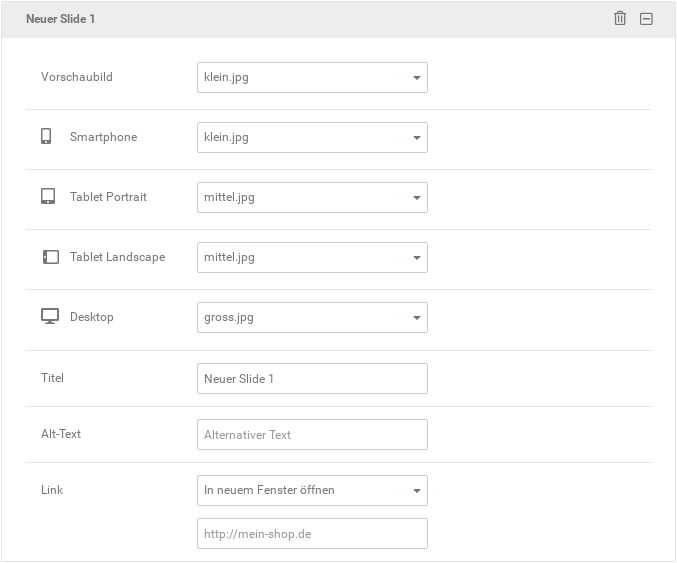This screenshot has height=563, width=677.
Task: Open the Tablet Portrait image dropdown
Action: click(312, 197)
